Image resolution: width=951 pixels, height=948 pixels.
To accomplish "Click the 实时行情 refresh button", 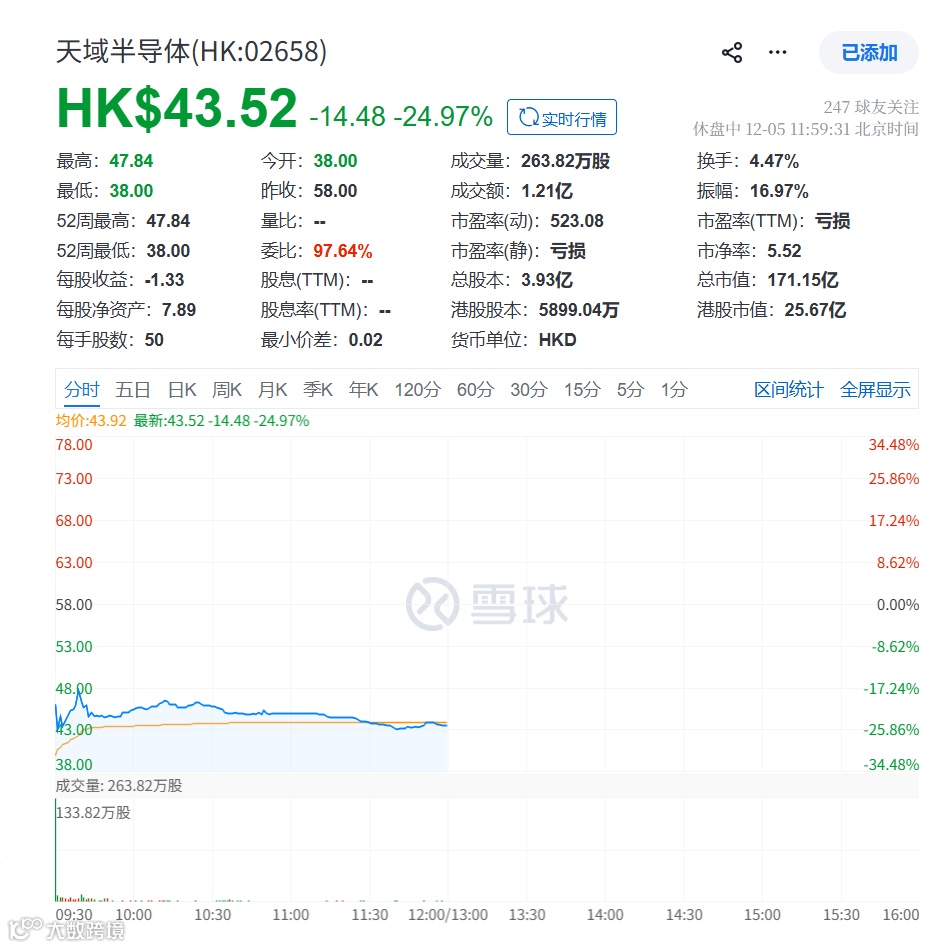I will 562,117.
